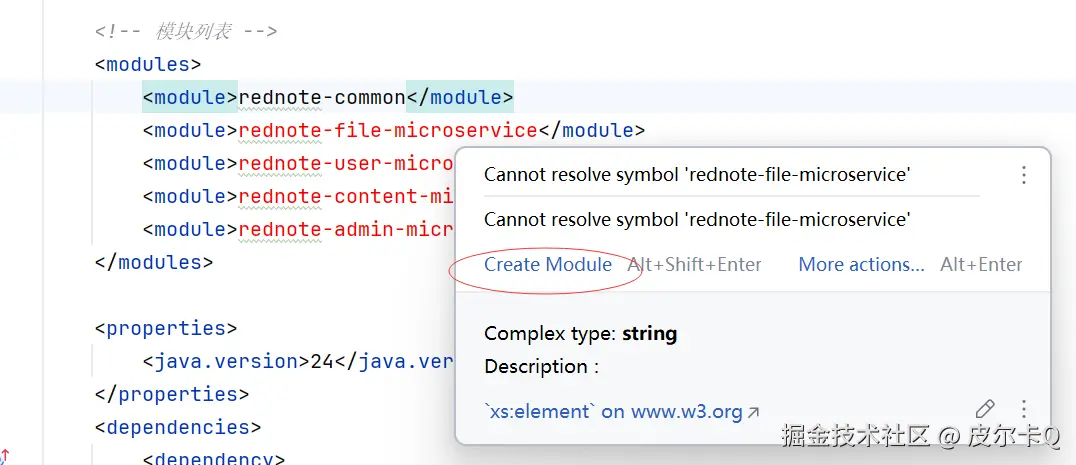Click the first Cannot resolve symbol message
Viewport: 1076px width, 465px height.
(697, 175)
